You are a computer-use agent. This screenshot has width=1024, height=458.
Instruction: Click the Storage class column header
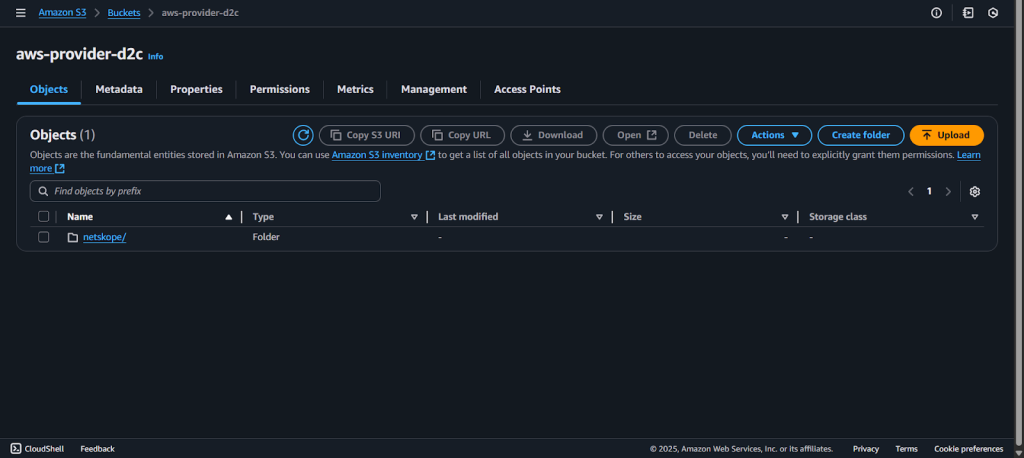coord(838,217)
